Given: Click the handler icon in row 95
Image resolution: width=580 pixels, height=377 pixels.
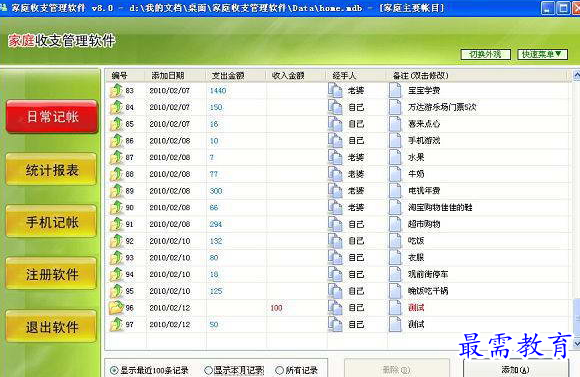Looking at the screenshot, I should point(335,291).
